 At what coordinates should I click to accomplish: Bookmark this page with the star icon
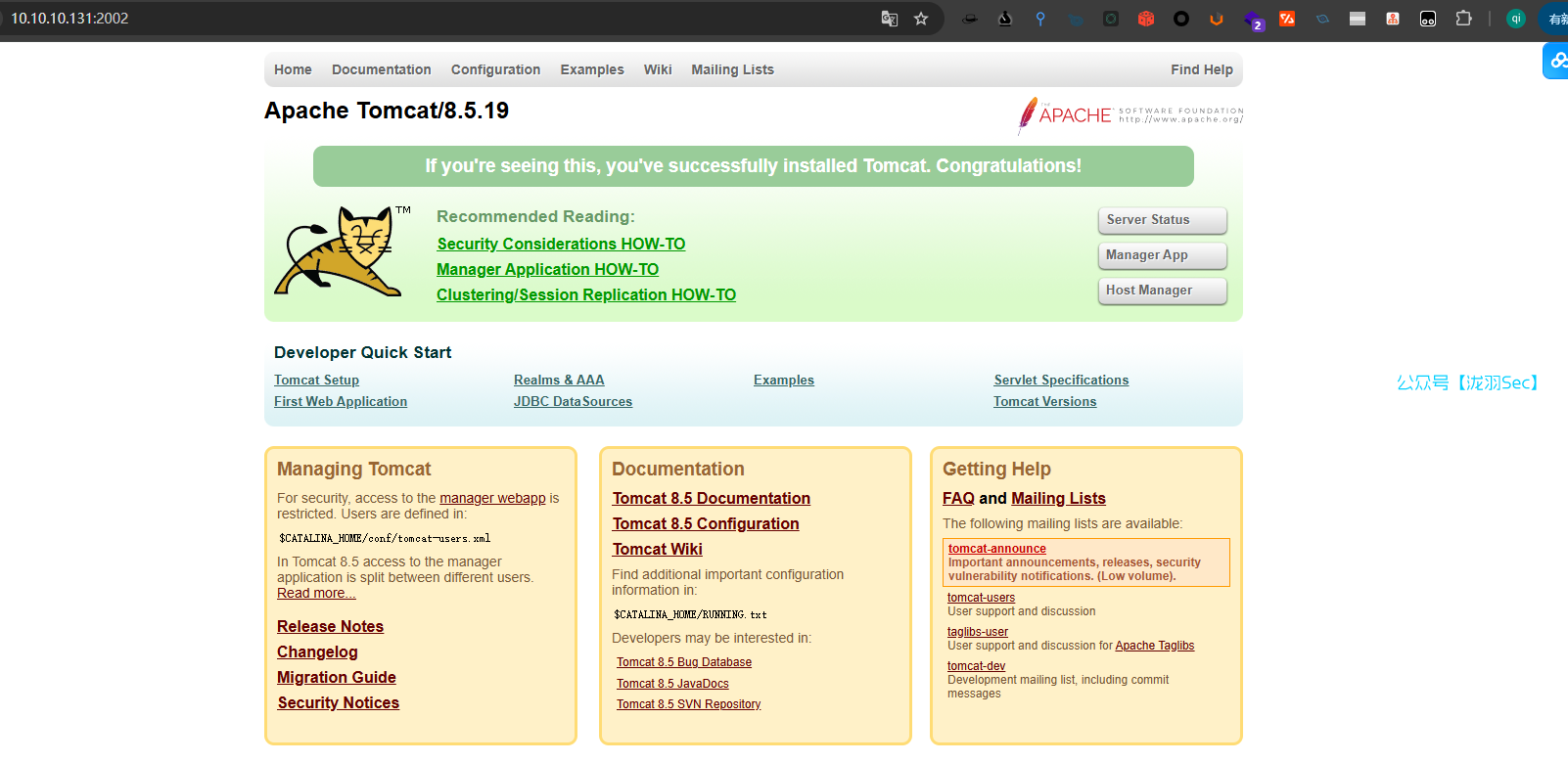coord(921,19)
